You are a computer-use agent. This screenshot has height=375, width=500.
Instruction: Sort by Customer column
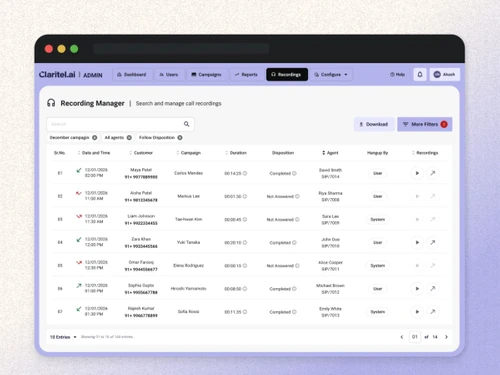point(141,153)
